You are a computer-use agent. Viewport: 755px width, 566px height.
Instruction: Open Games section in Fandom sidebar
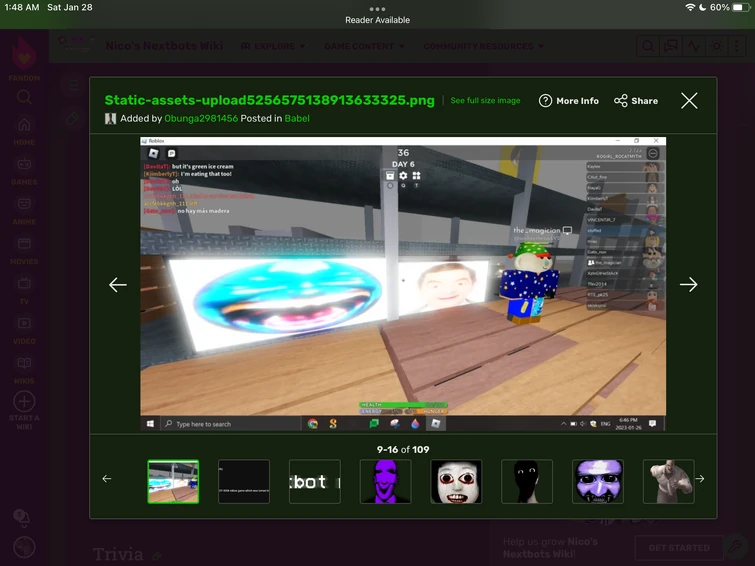click(x=24, y=171)
